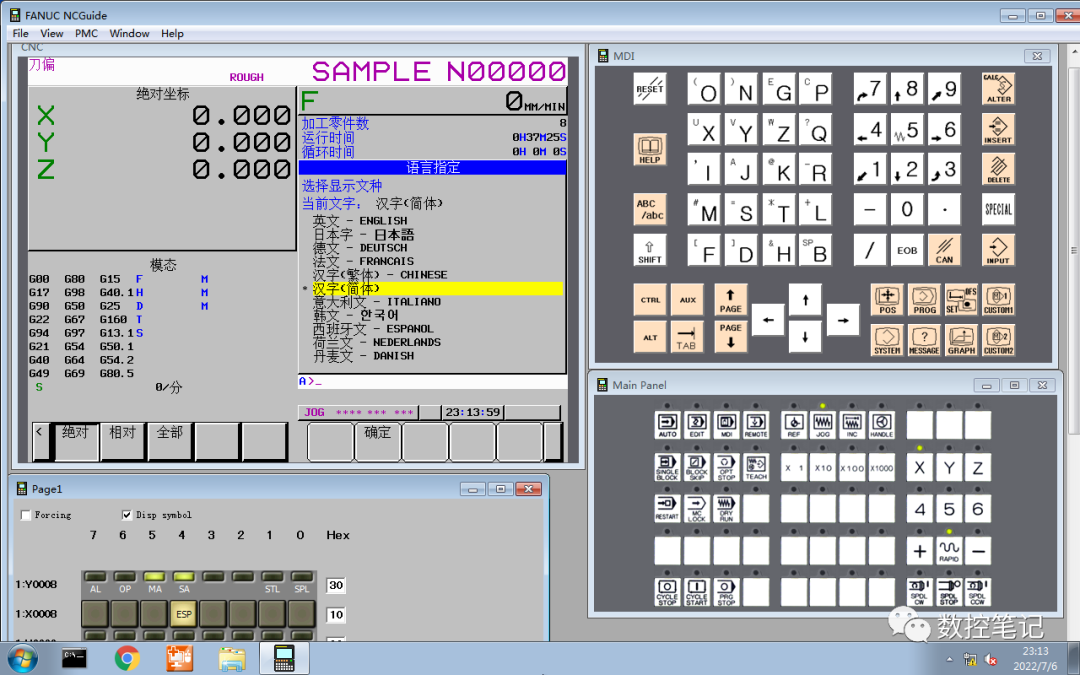
Task: Click the RESET key on MDI panel
Action: click(650, 89)
